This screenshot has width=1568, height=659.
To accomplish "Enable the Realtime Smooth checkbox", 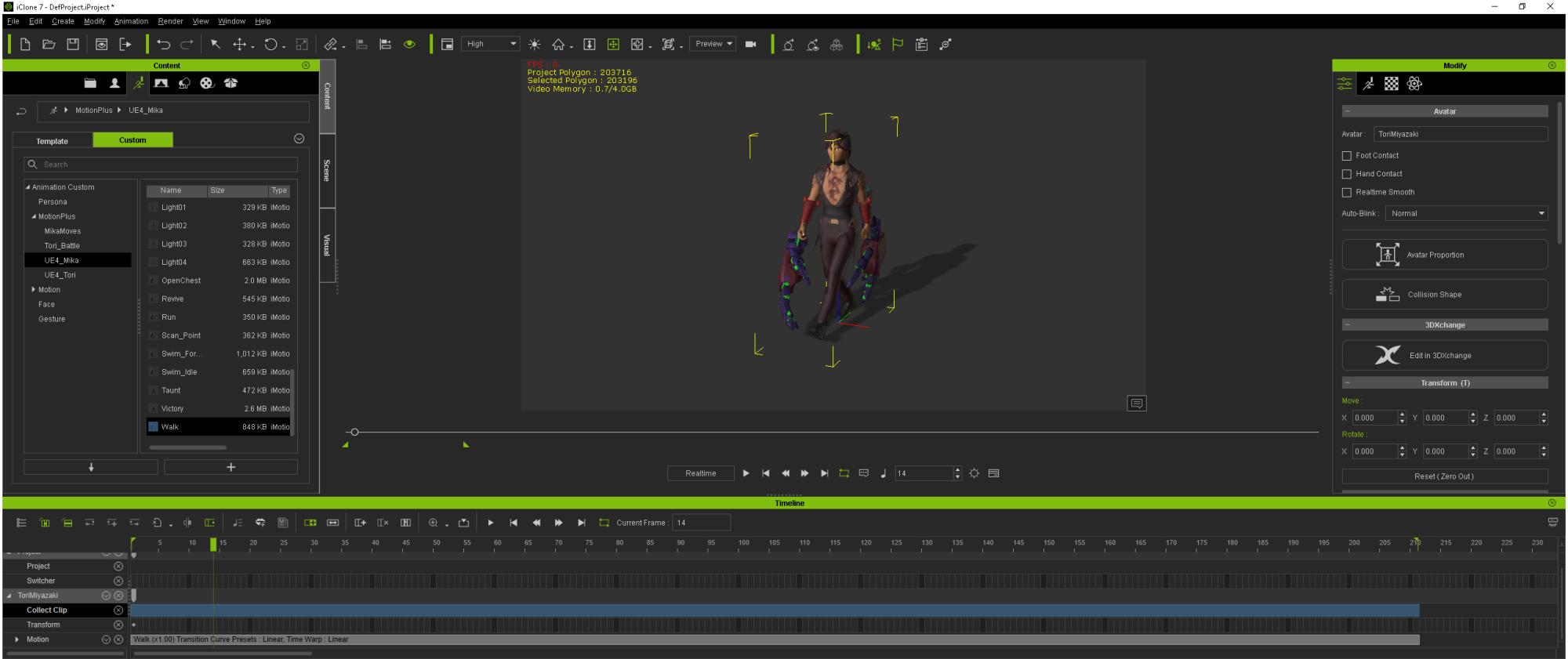I will [x=1347, y=193].
